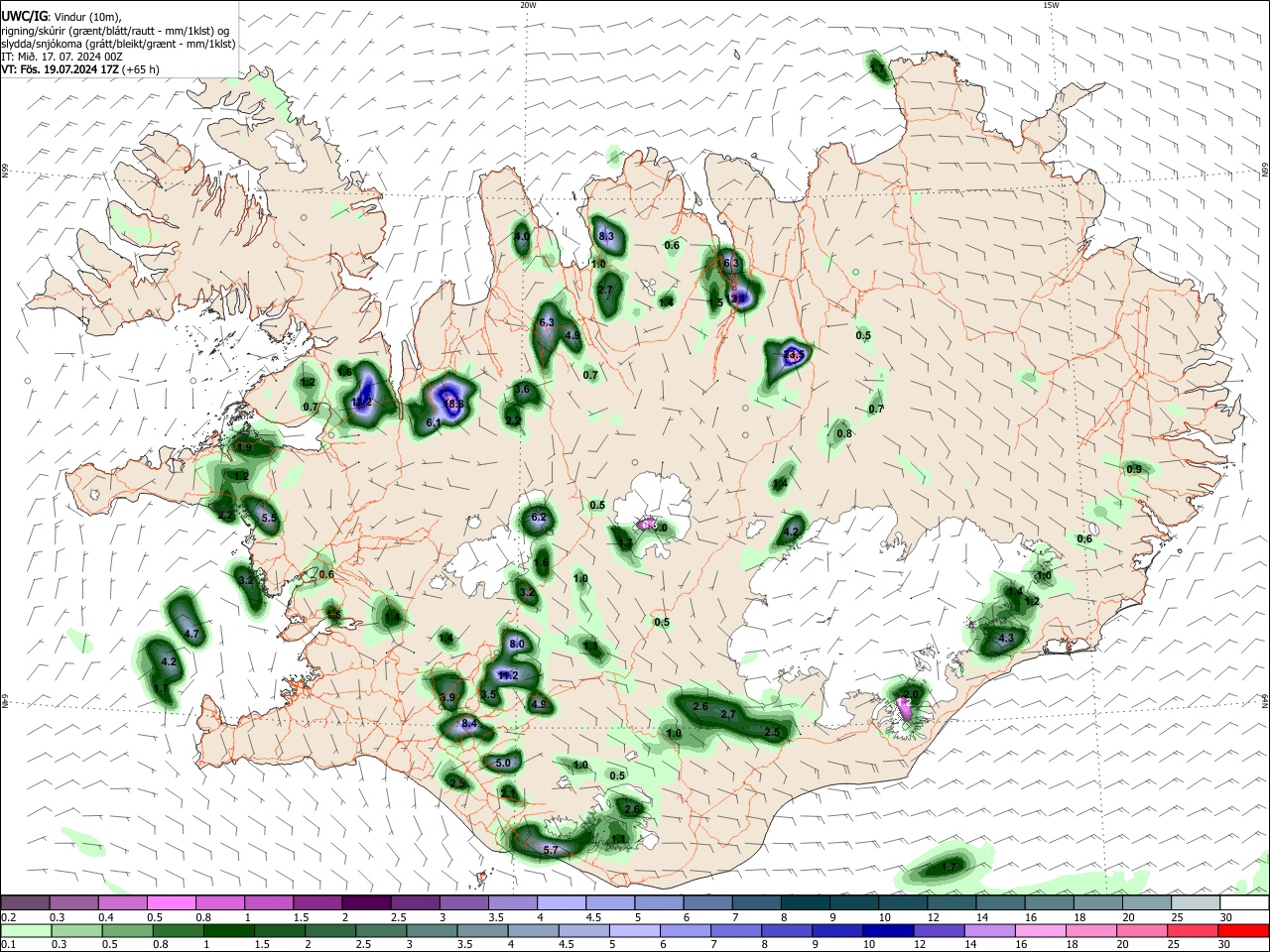Click the '6.1' precipitation value
This screenshot has height=952, width=1270.
tap(433, 423)
